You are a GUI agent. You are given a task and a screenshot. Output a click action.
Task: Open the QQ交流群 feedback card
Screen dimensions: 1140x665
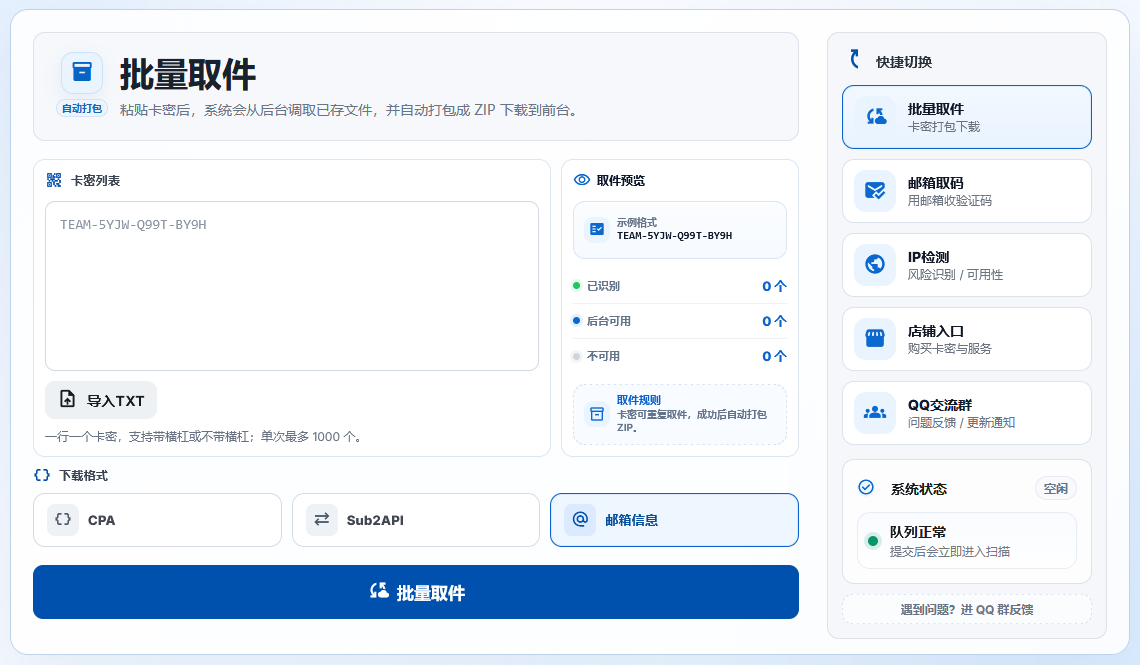click(967, 413)
